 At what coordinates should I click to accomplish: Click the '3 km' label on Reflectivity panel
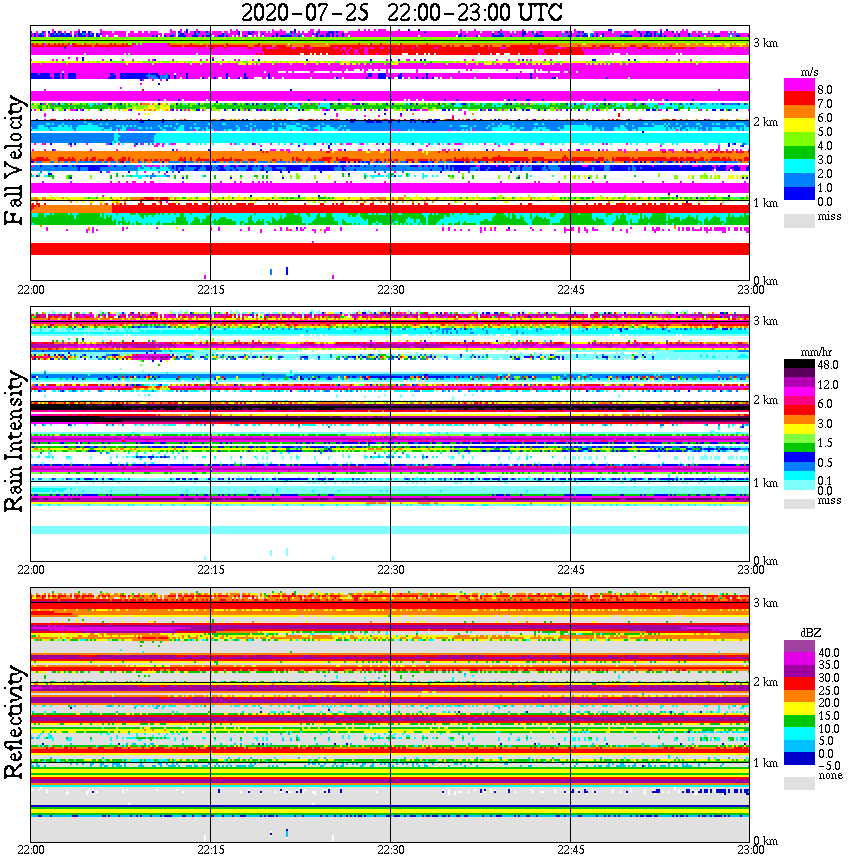coord(765,603)
